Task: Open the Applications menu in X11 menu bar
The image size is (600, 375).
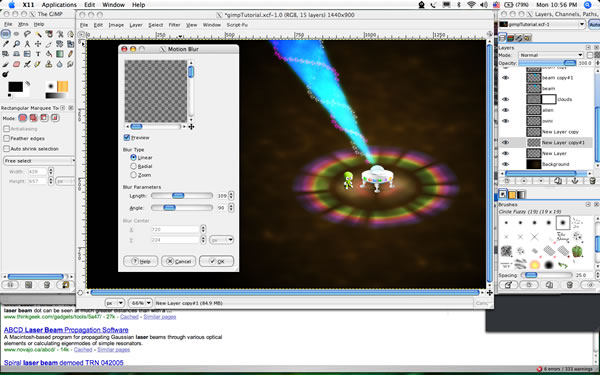Action: (59, 5)
